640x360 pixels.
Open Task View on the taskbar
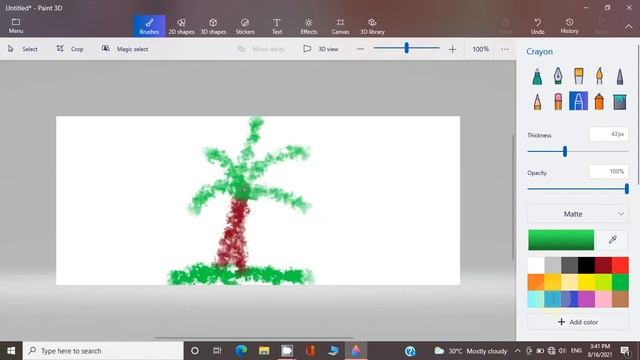click(x=217, y=351)
